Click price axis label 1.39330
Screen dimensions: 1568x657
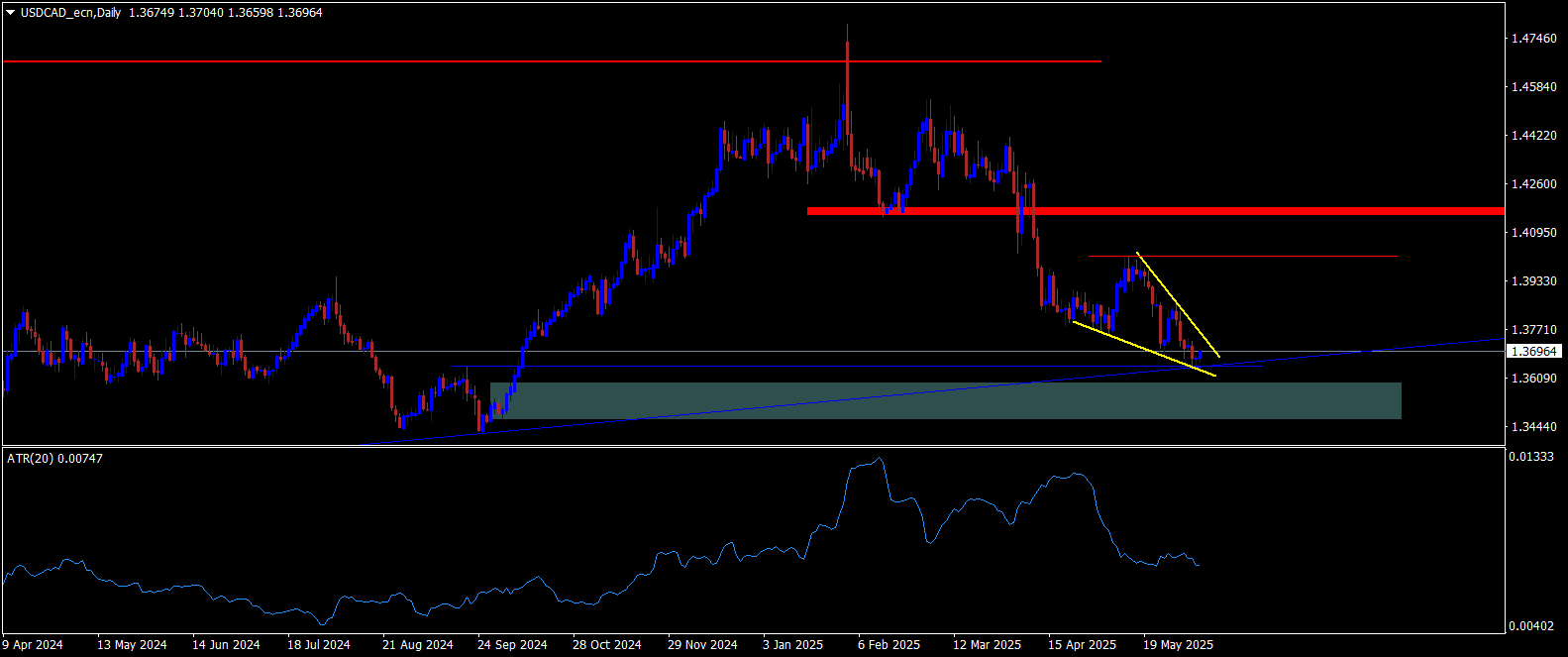click(1535, 281)
